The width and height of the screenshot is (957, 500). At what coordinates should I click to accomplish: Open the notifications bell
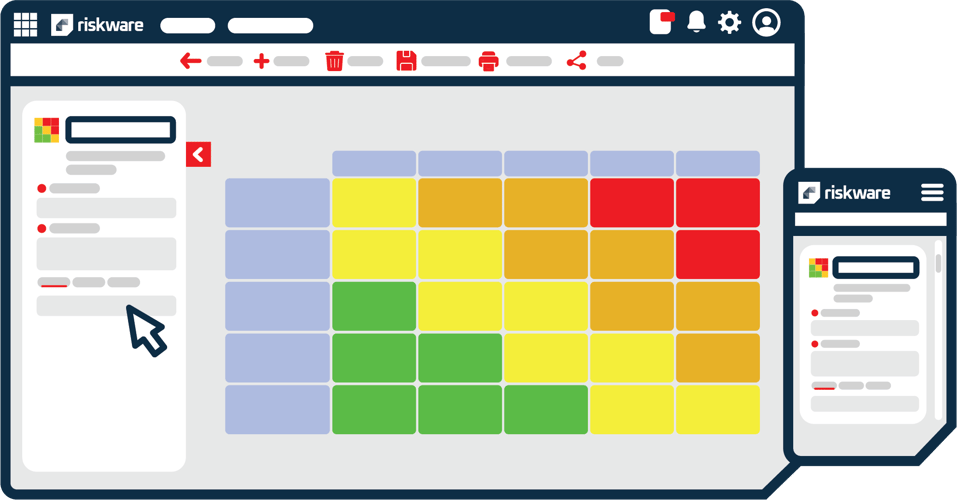coord(696,22)
